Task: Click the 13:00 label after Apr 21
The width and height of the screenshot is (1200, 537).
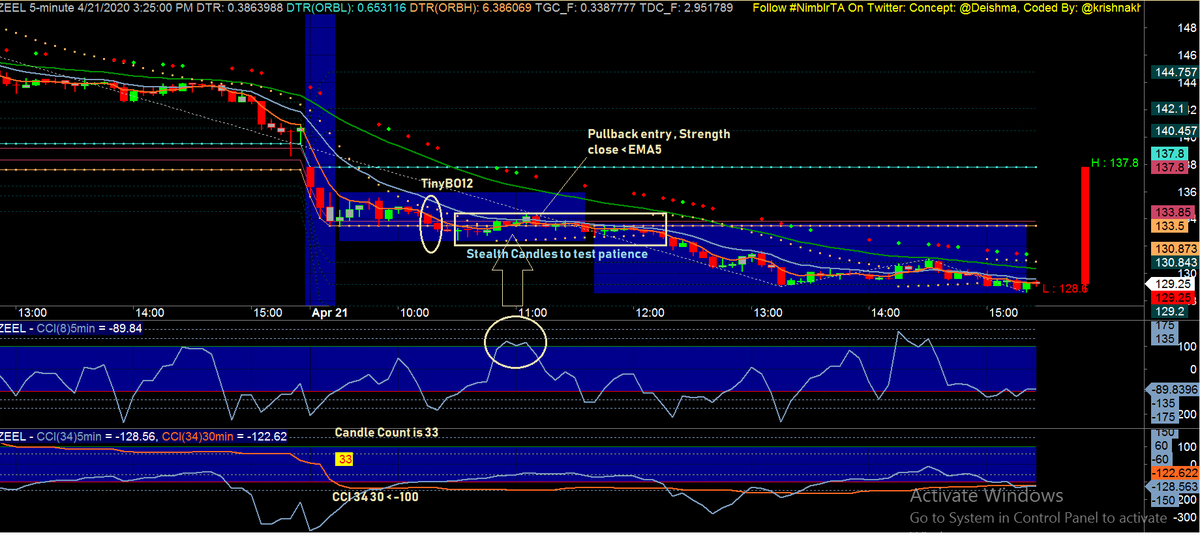Action: coord(768,312)
